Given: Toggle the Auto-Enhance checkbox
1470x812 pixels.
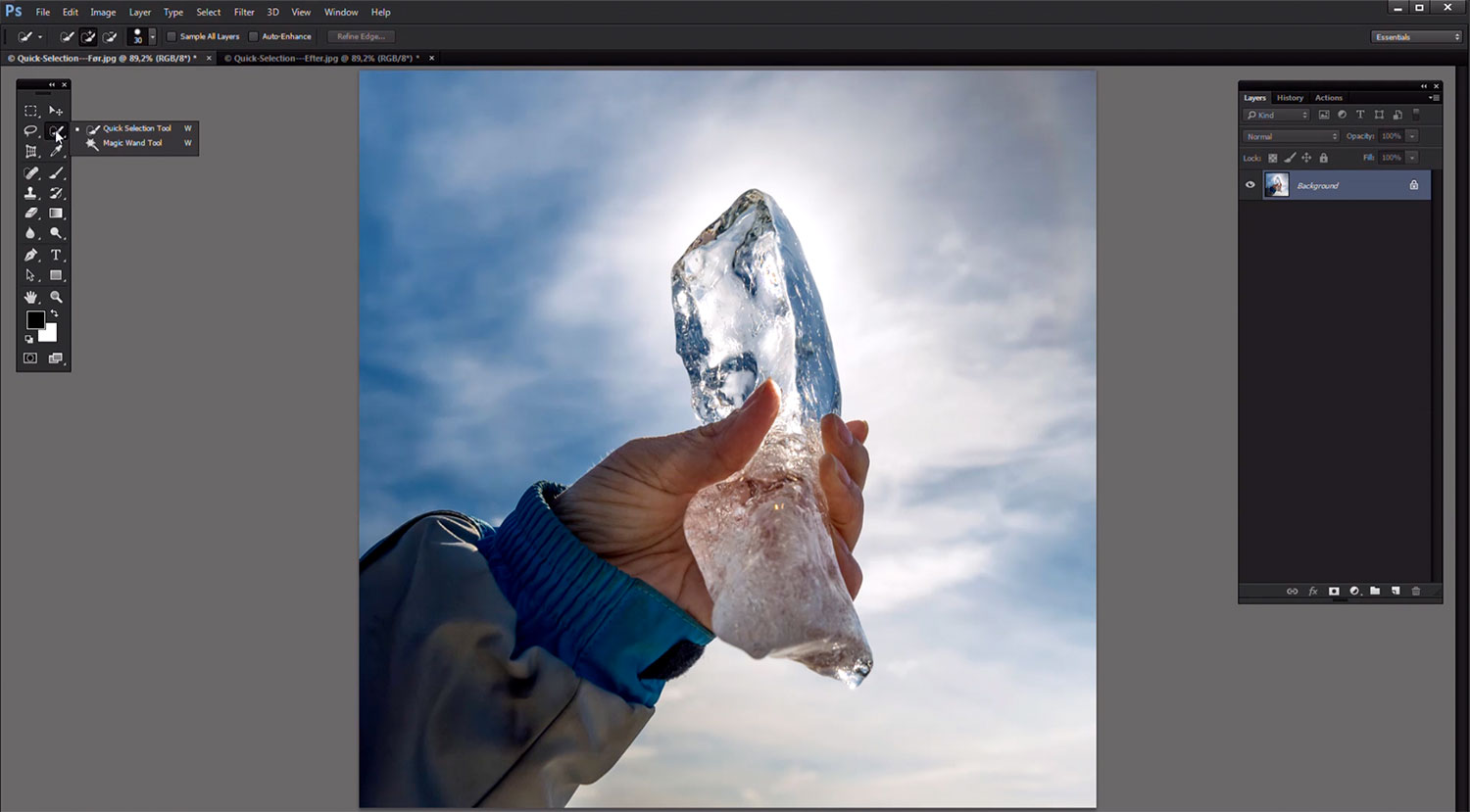Looking at the screenshot, I should coord(254,36).
